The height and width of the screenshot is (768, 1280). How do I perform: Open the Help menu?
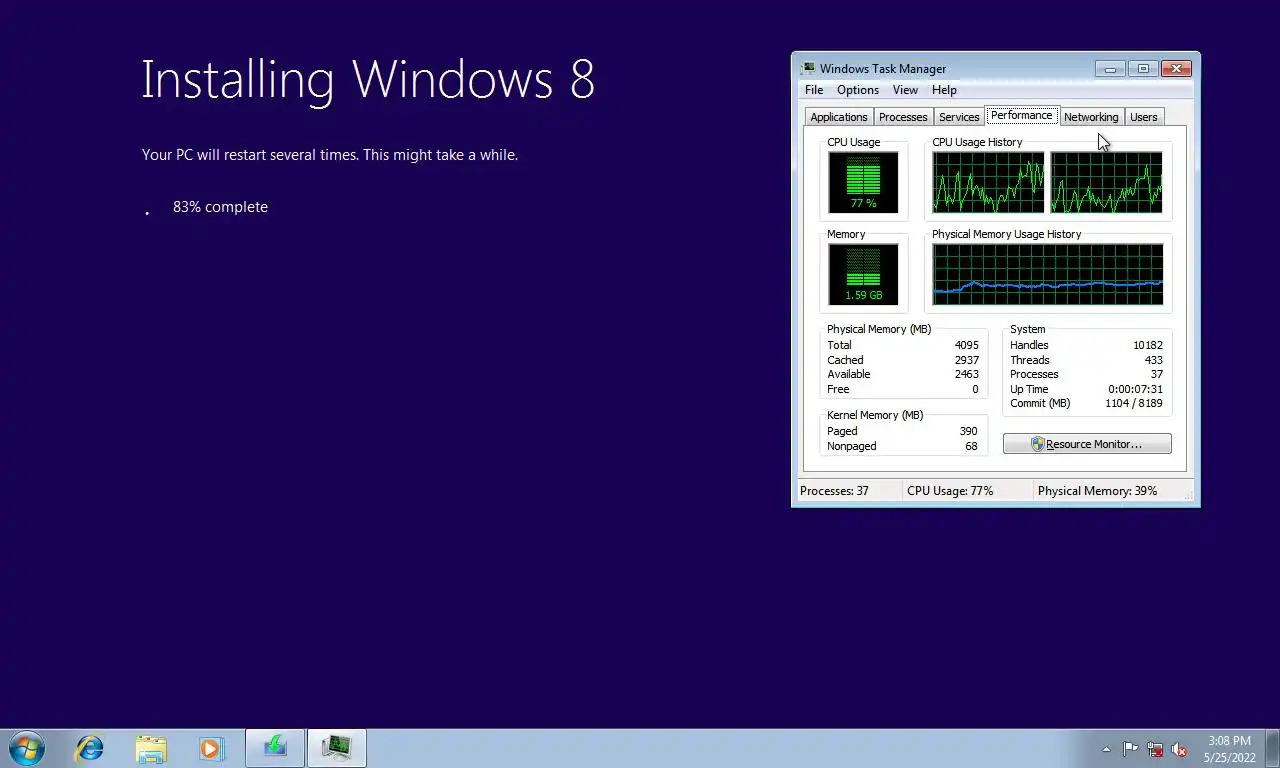[944, 90]
